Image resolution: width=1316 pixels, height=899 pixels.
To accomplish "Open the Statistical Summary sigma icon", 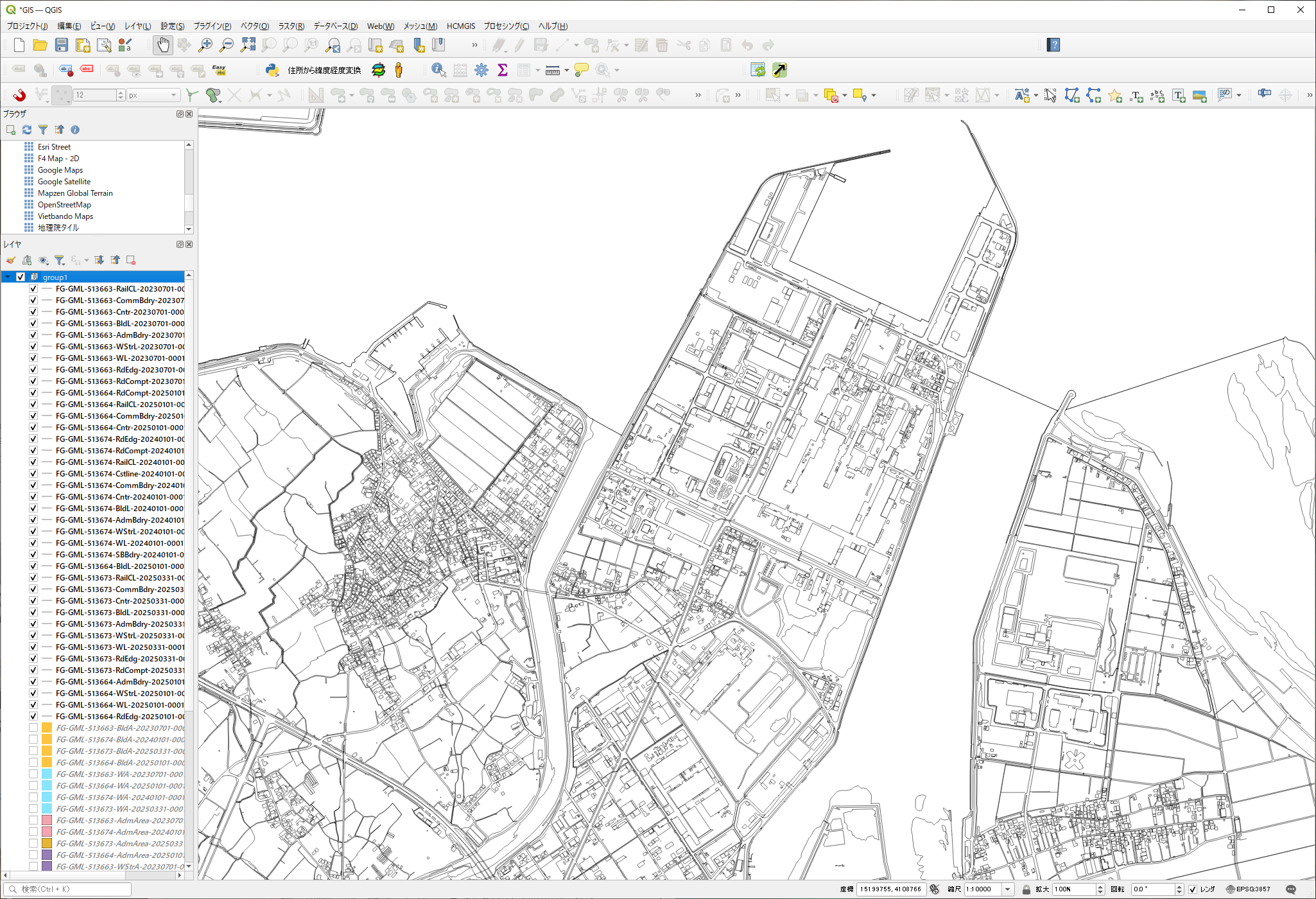I will coord(503,70).
